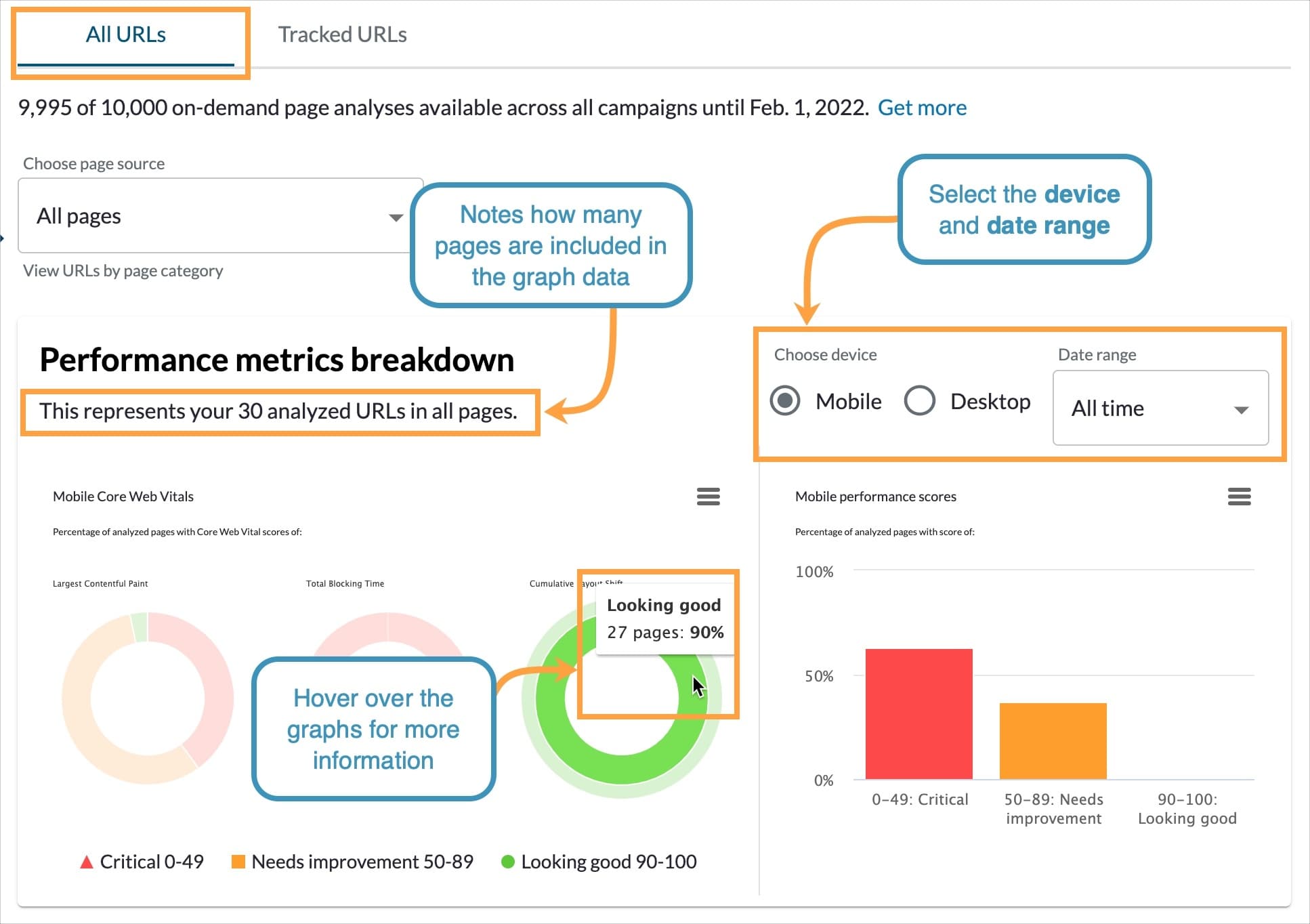Select the Desktop device radio button
Screen dimensions: 1310x924
[x=920, y=401]
